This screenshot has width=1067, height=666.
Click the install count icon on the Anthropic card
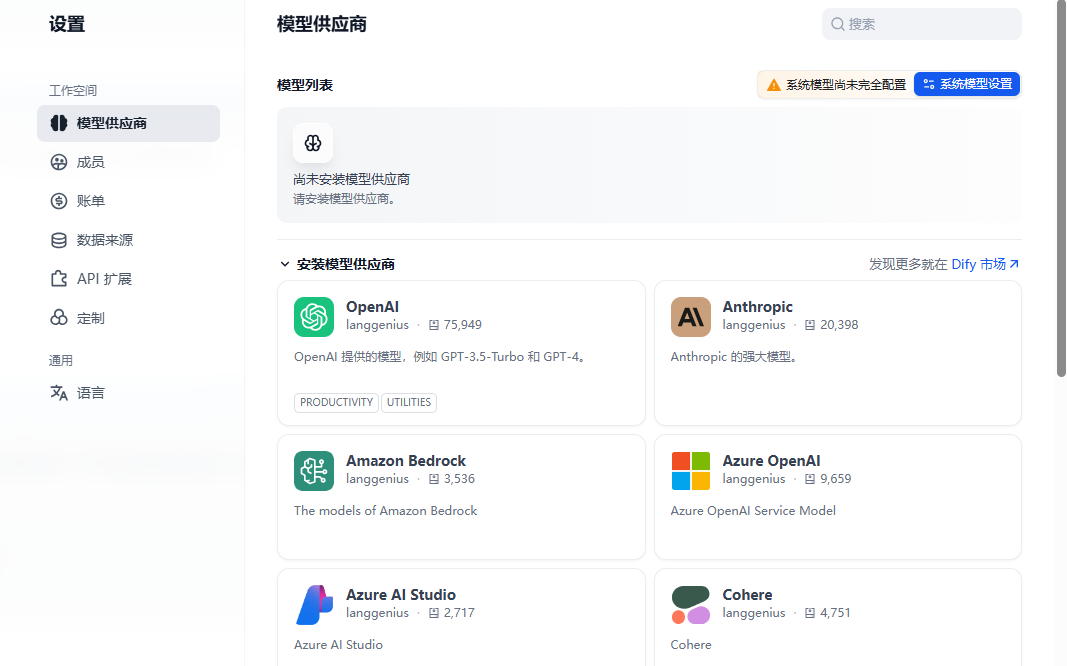tap(810, 325)
